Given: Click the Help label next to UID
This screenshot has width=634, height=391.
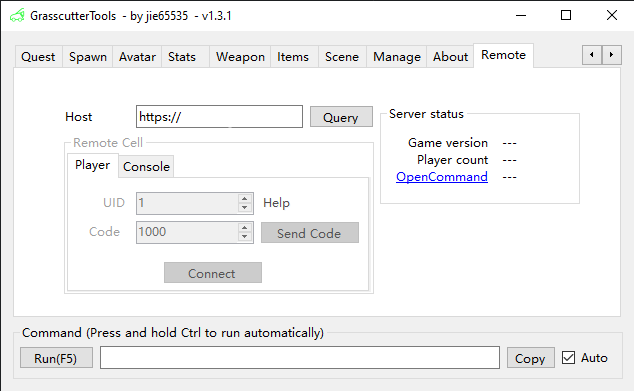Looking at the screenshot, I should click(276, 203).
